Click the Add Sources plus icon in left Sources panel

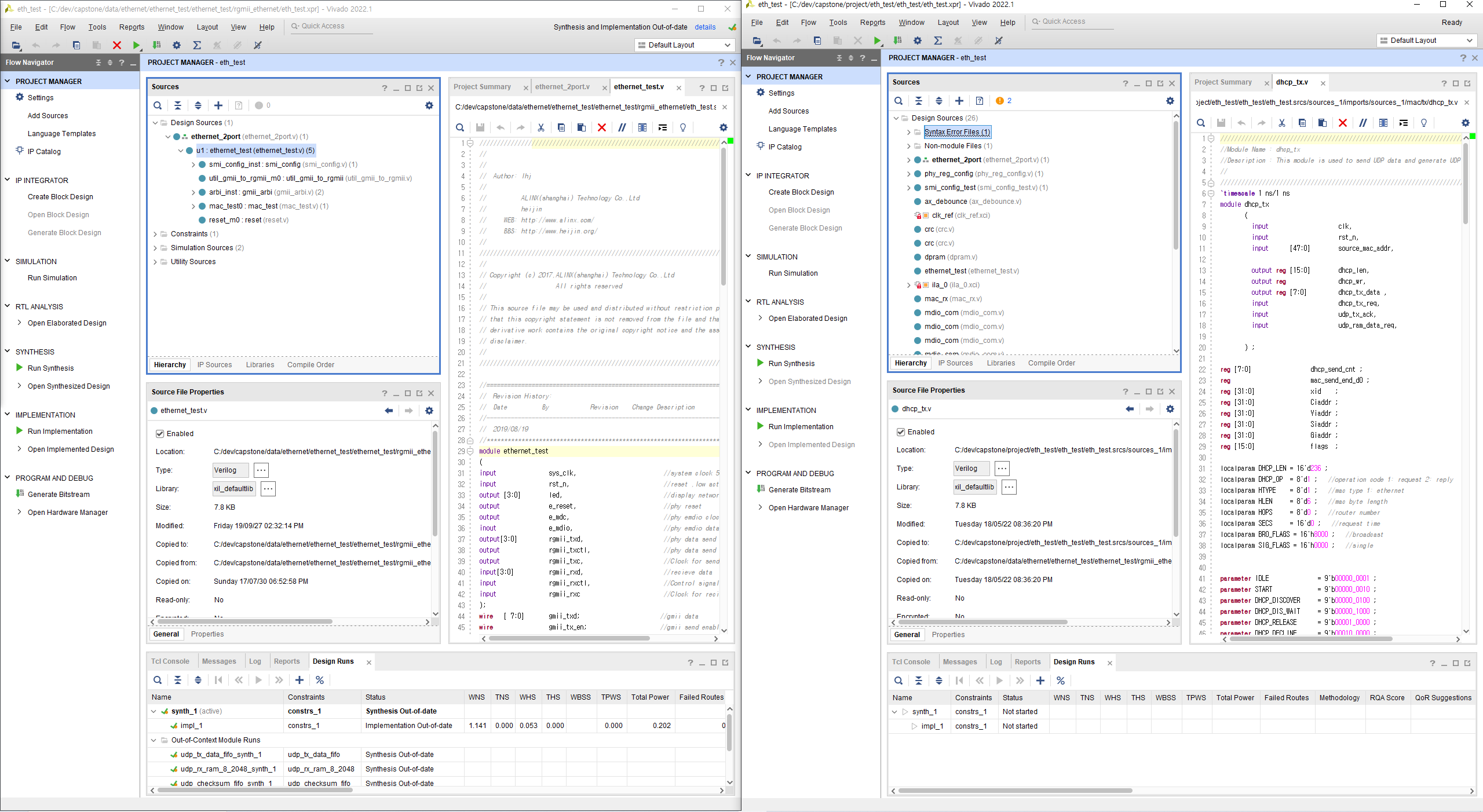coord(218,105)
